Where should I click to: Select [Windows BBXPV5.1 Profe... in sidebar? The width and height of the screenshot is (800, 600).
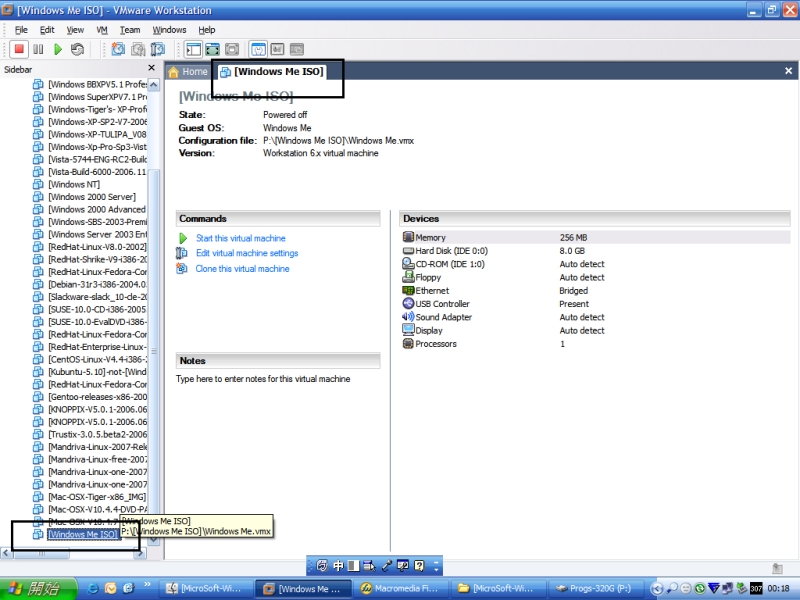(x=97, y=84)
